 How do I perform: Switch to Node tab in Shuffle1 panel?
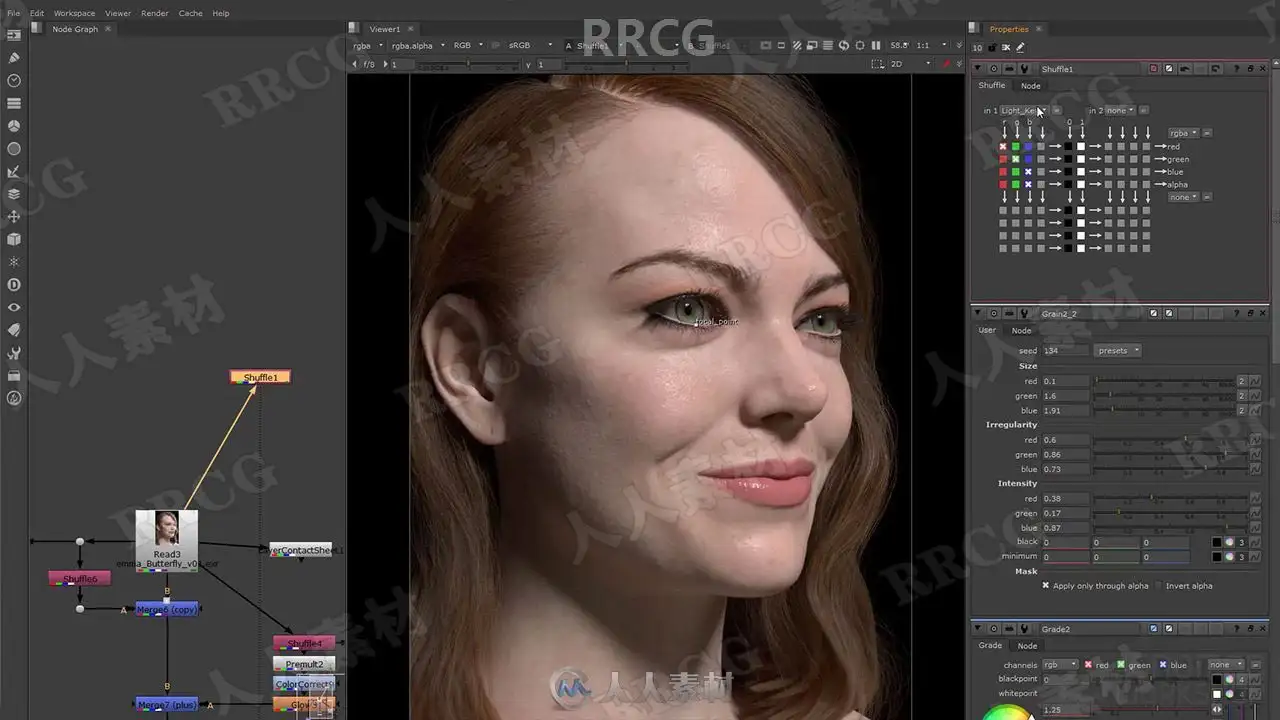(1031, 86)
